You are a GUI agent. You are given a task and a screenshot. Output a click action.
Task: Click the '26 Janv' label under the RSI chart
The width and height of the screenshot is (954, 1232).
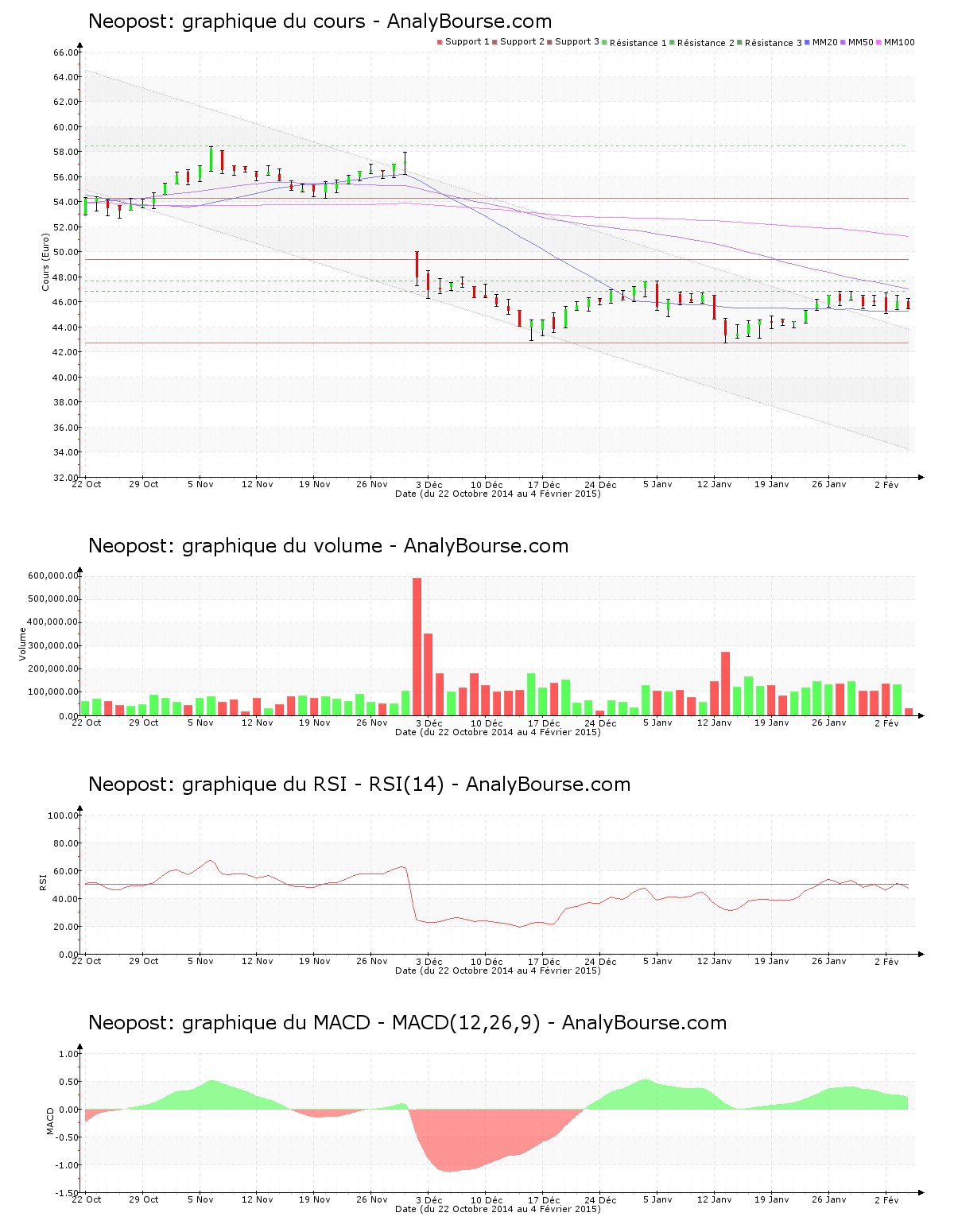point(828,961)
